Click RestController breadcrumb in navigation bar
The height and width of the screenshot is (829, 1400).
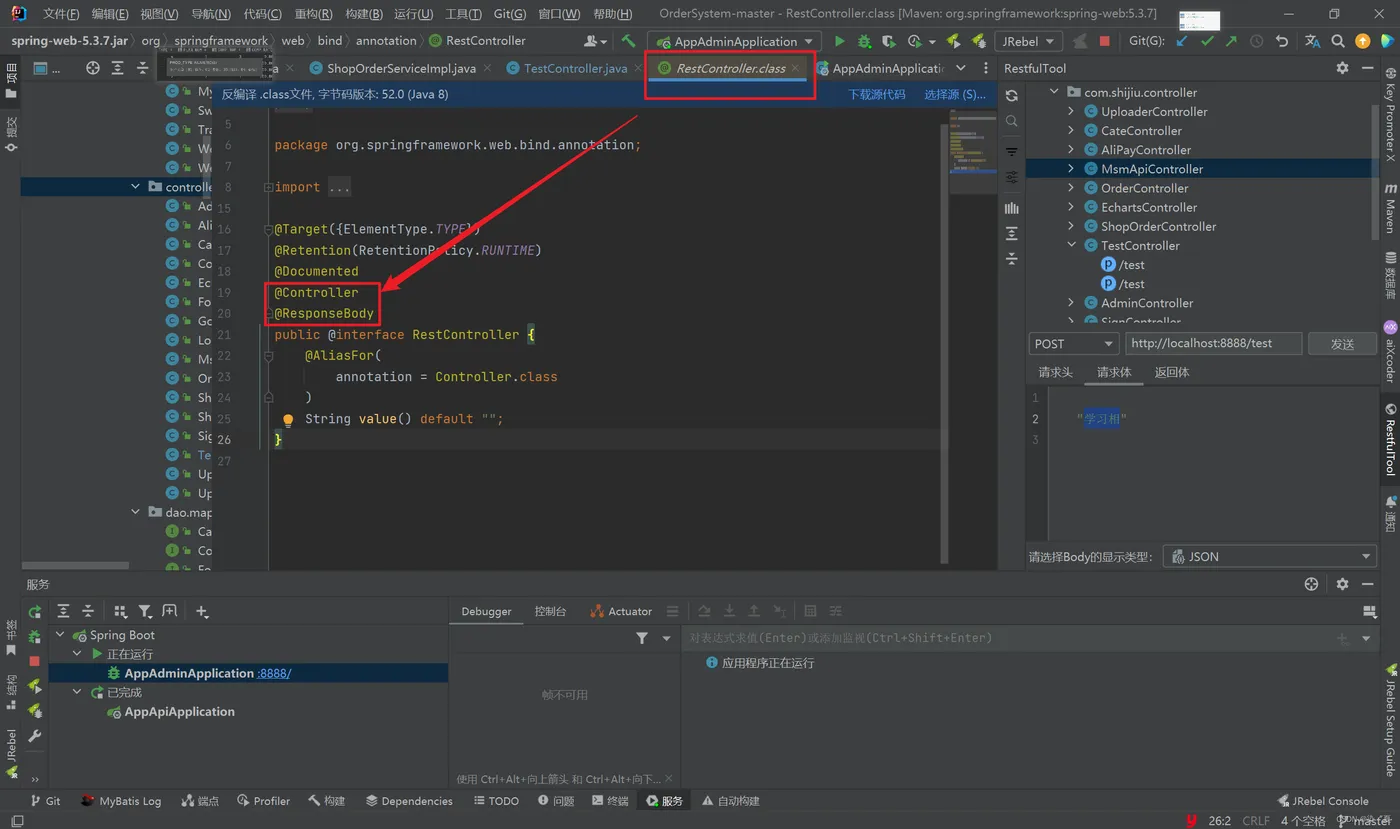click(x=477, y=41)
